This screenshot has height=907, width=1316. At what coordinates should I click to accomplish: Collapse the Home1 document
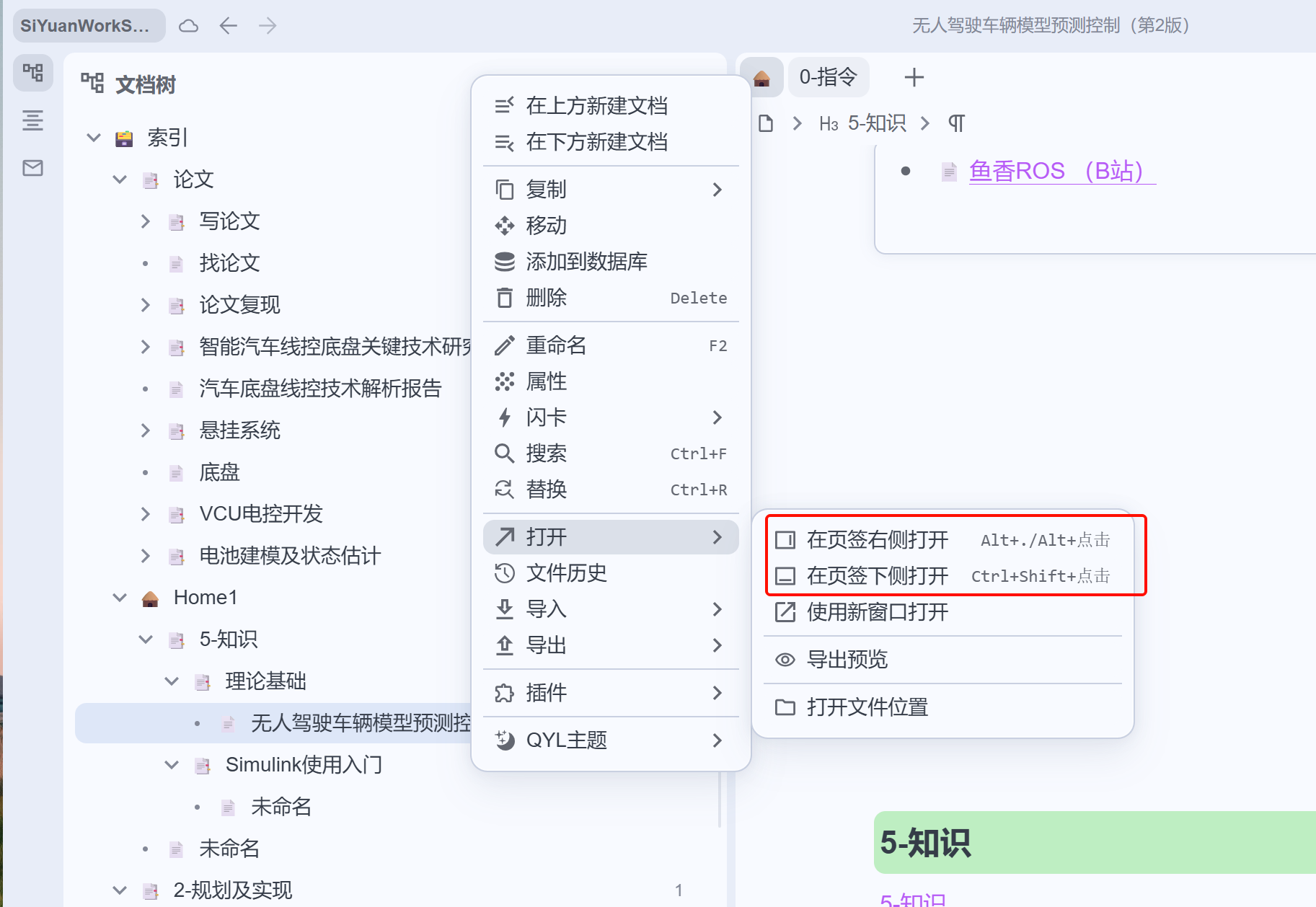[x=120, y=598]
